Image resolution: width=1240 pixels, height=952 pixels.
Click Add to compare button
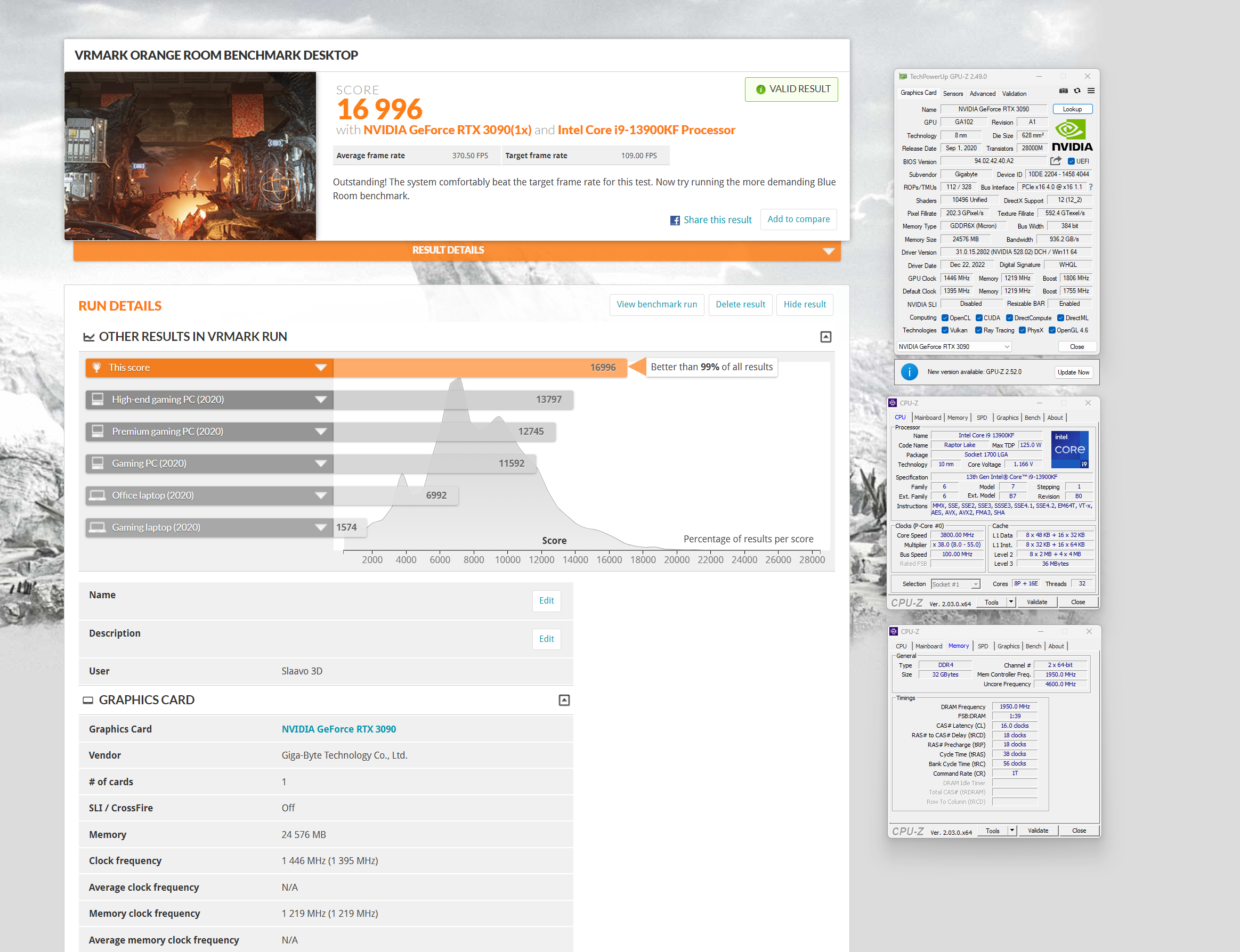[x=798, y=219]
